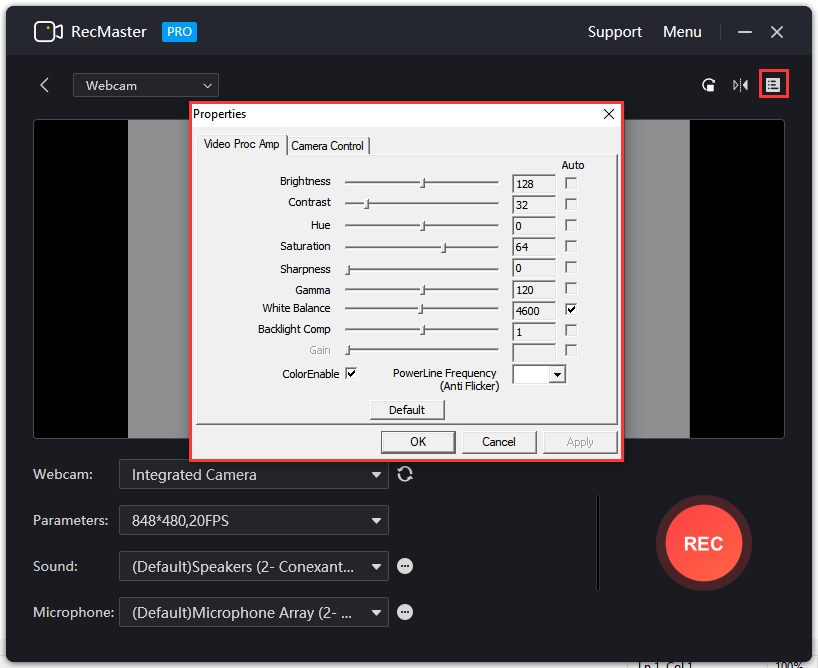Switch to Video Proc Amp tab
818x668 pixels.
(x=242, y=144)
